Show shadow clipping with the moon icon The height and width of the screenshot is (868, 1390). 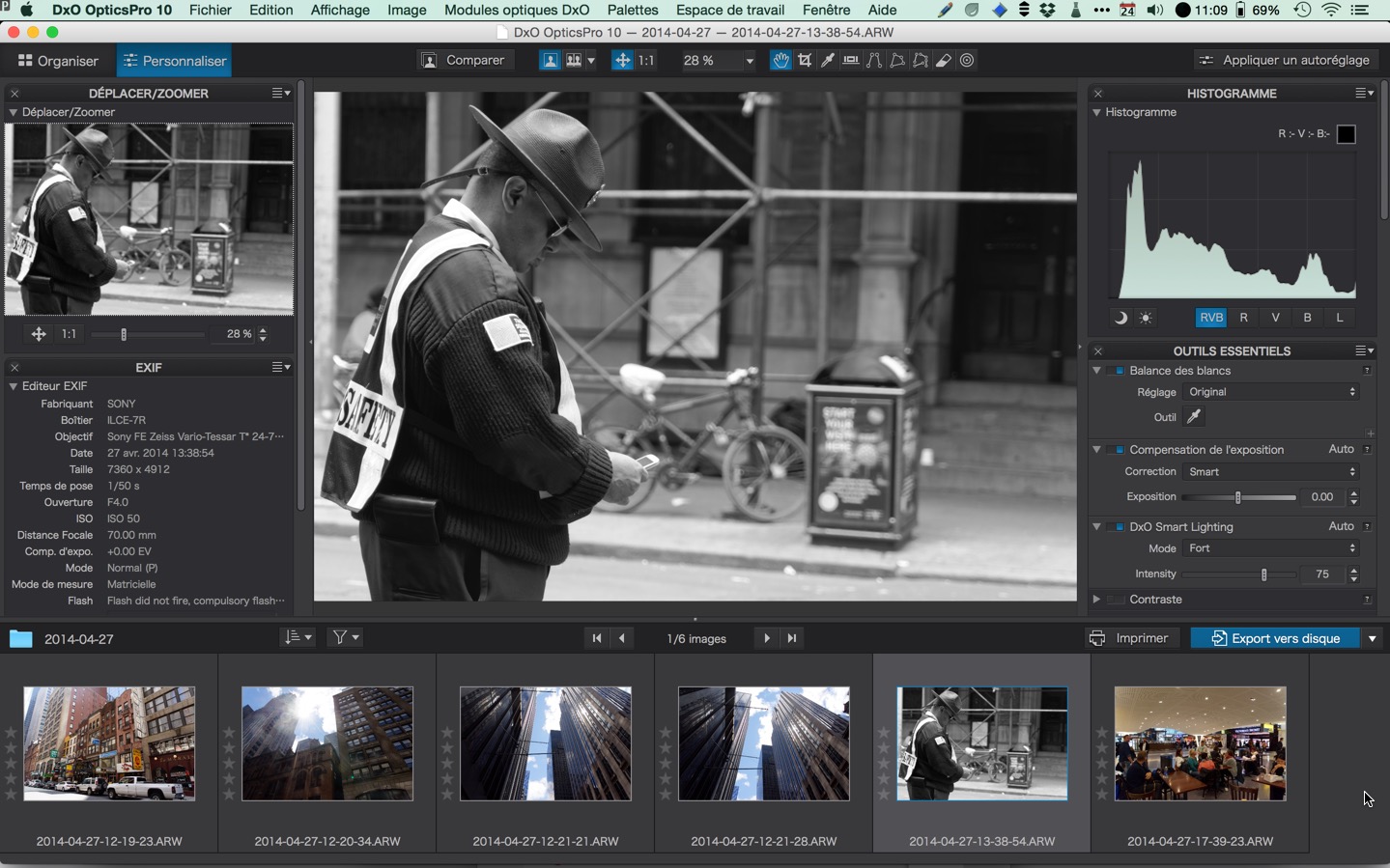coord(1121,318)
